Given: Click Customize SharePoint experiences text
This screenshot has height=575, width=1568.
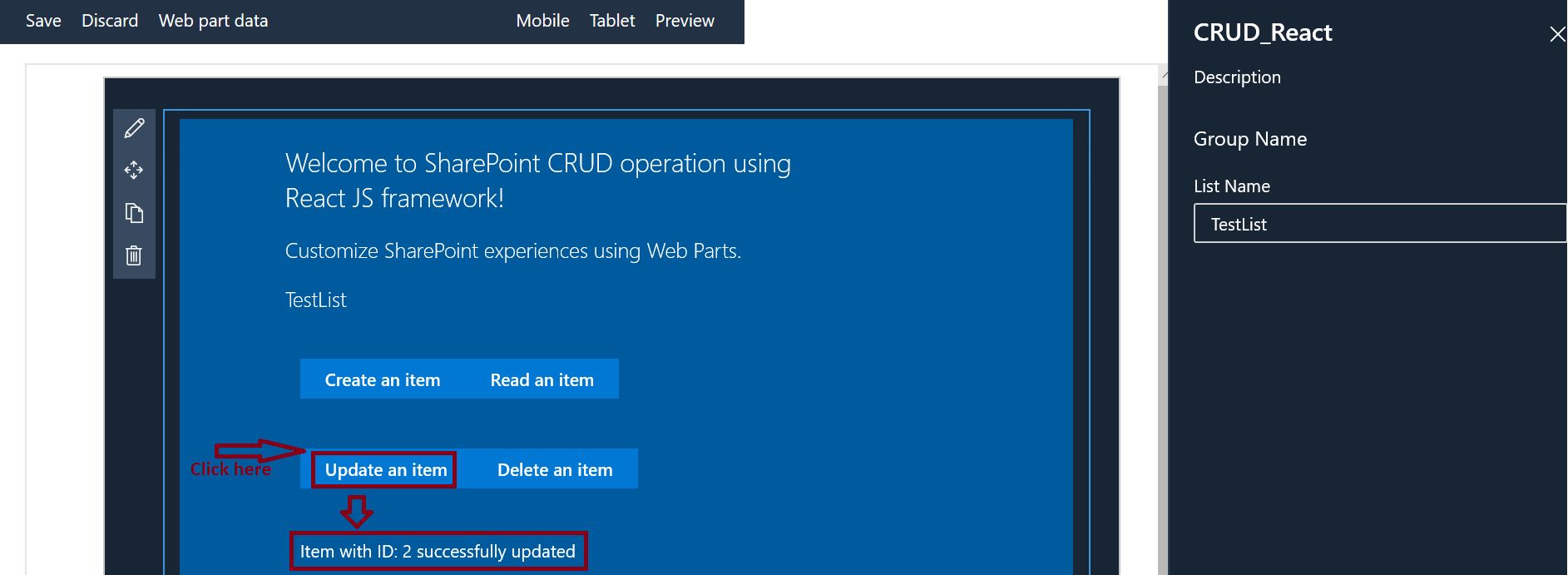Looking at the screenshot, I should pos(512,251).
